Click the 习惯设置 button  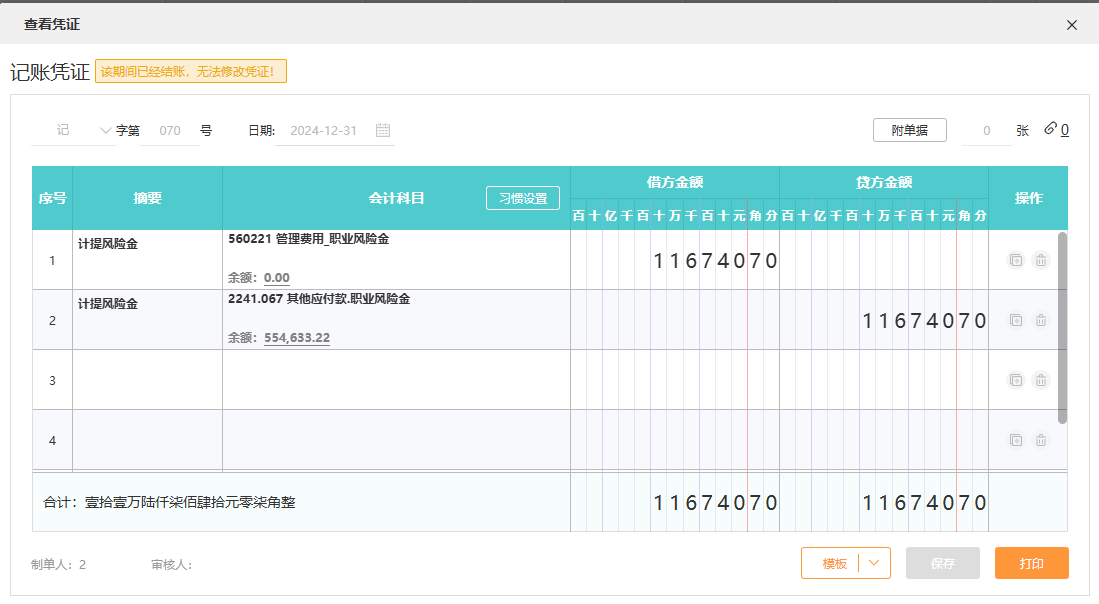[523, 198]
